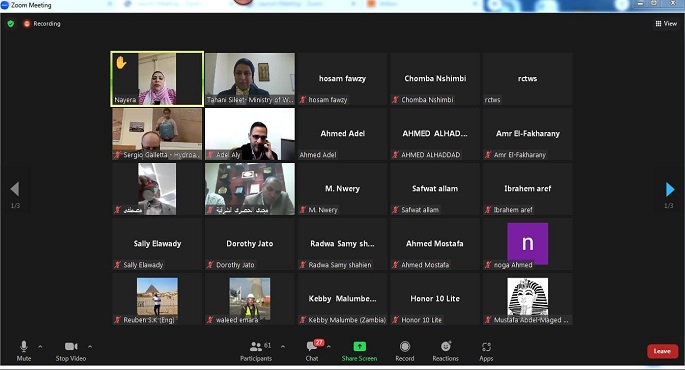Click the Dorothy Jato participant tile
This screenshot has height=370, width=685.
pos(250,244)
